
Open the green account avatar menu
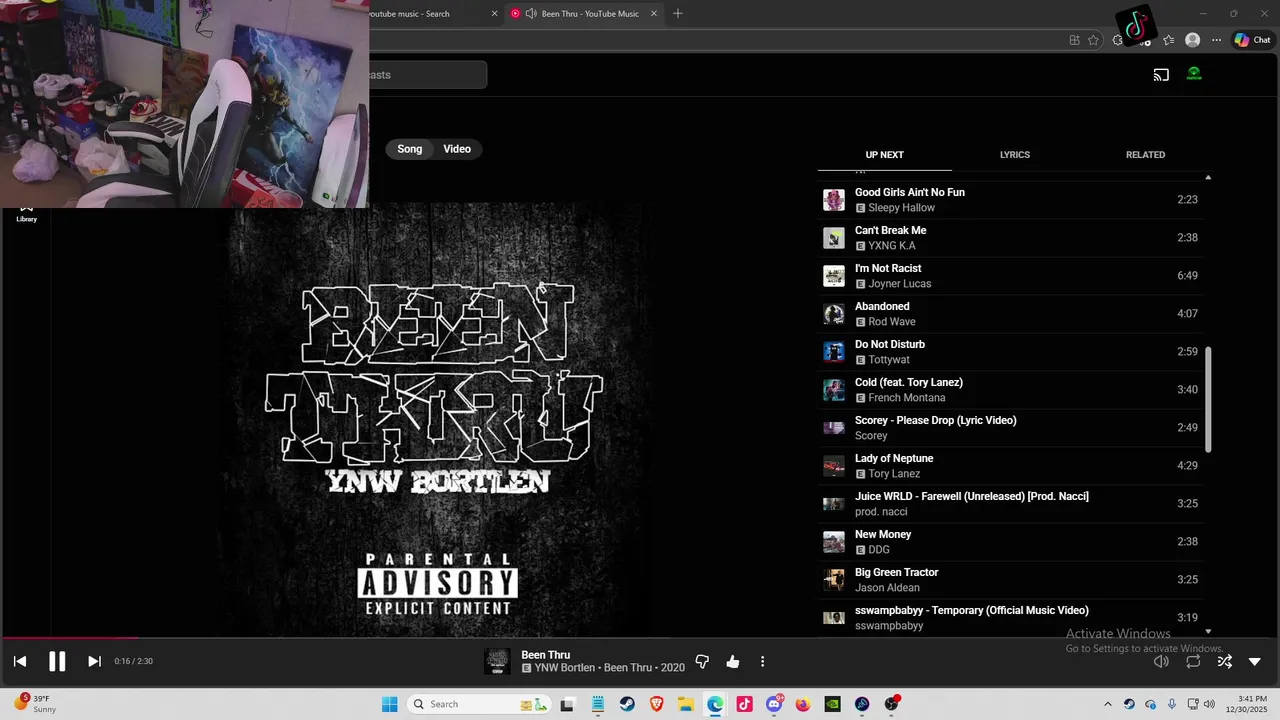coord(1194,73)
